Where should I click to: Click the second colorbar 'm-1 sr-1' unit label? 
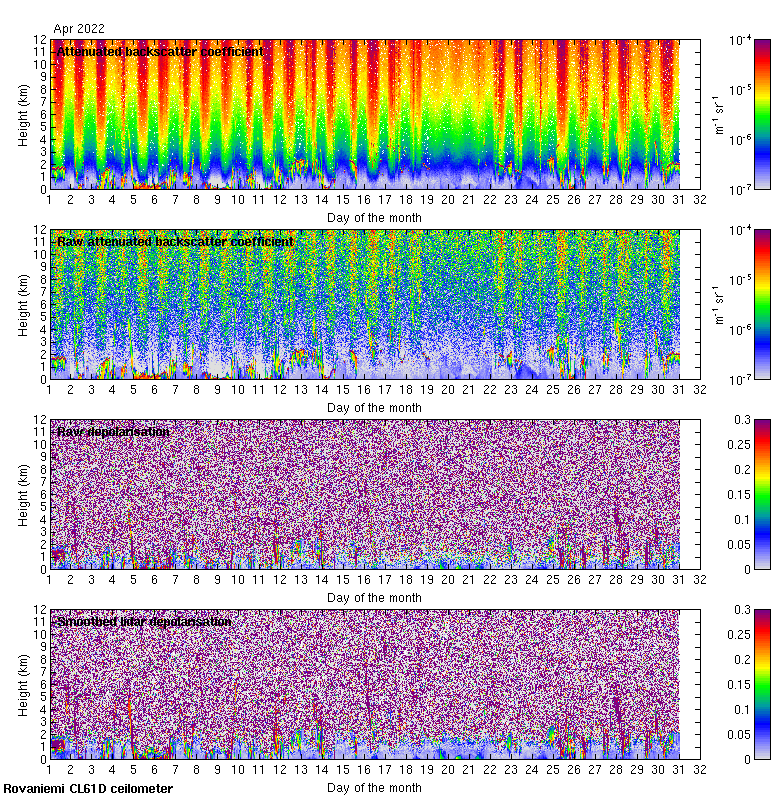(719, 305)
